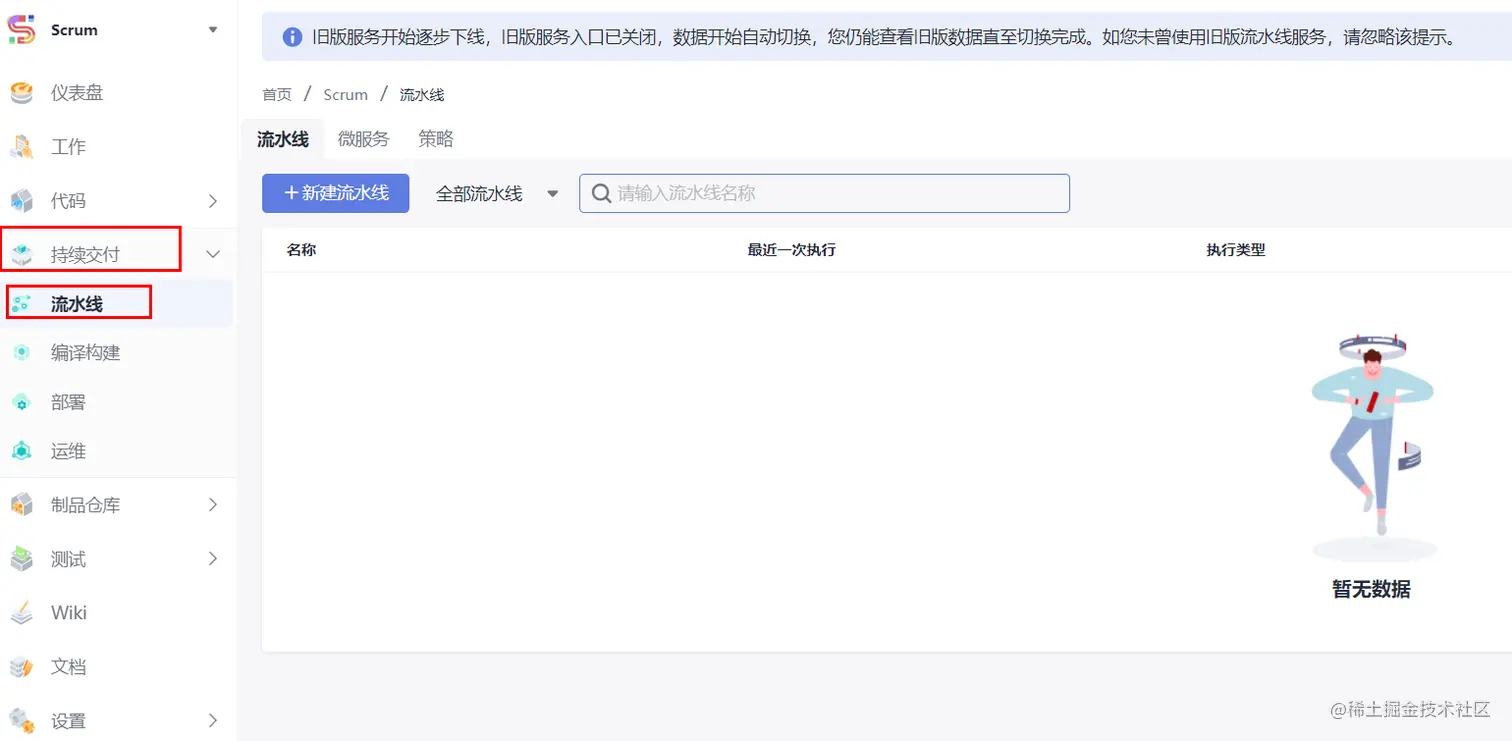Click the Scrum project logo icon

(21, 30)
